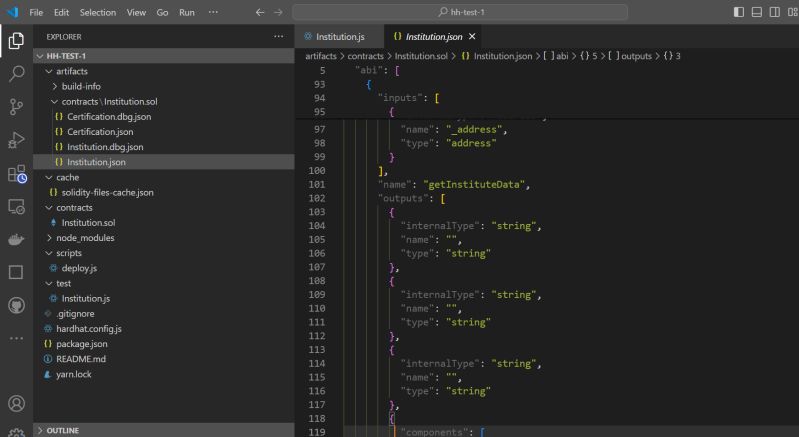Screen dimensions: 799x437
Task: Open the File menu
Action: pyautogui.click(x=36, y=12)
